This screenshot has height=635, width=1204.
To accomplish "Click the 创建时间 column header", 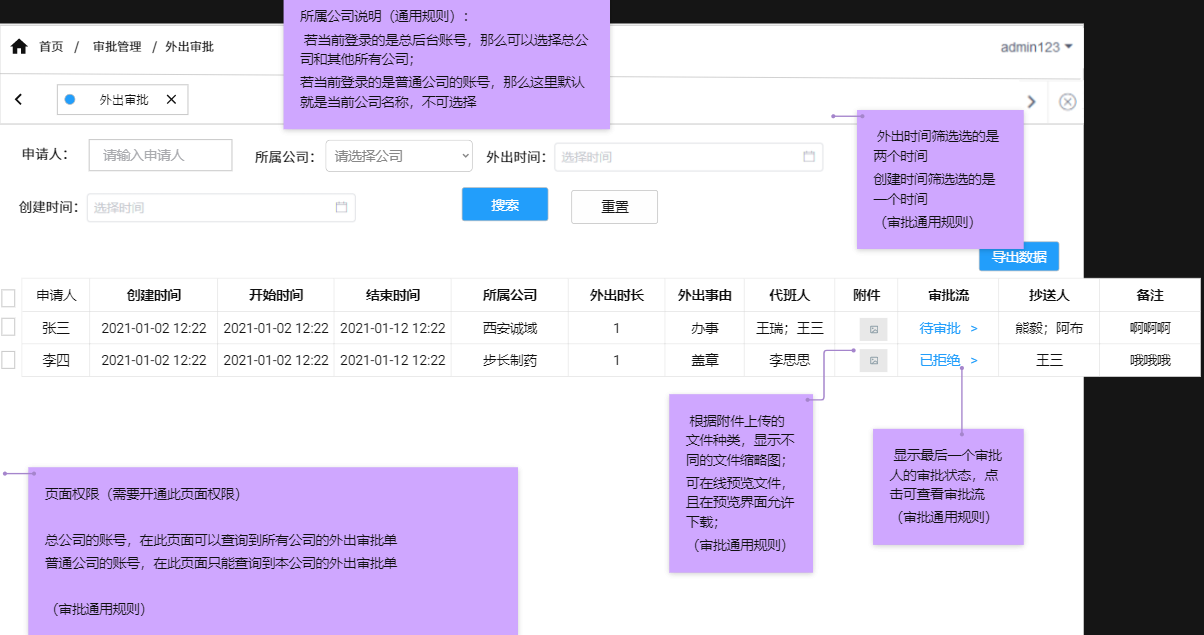I will 154,295.
